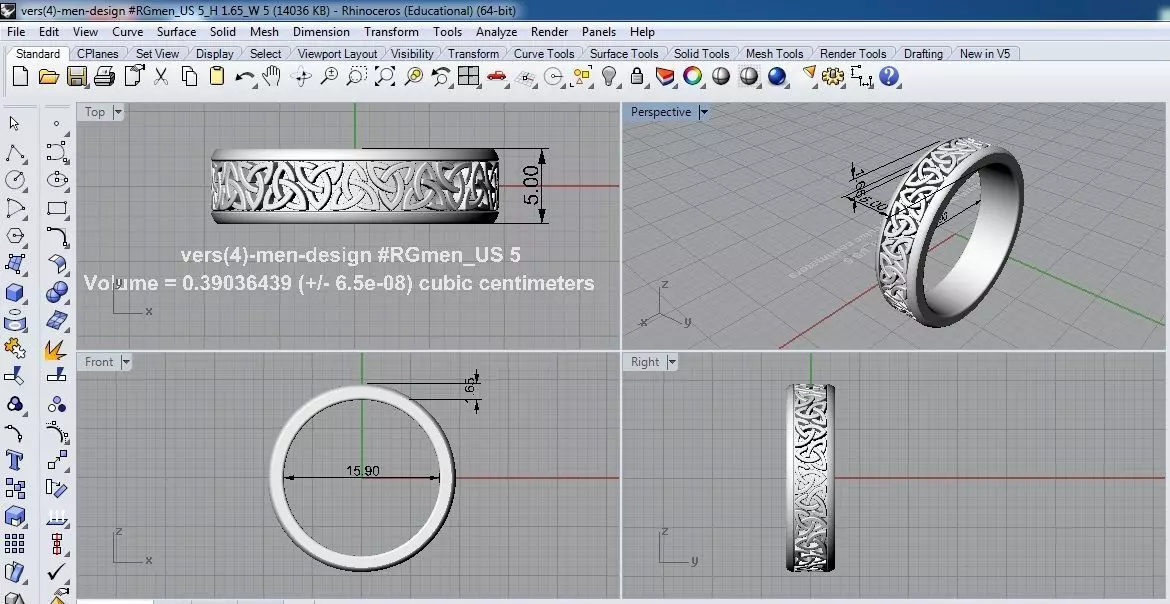This screenshot has width=1170, height=604.
Task: Switch to the Set View toolbar tab
Action: tap(157, 54)
